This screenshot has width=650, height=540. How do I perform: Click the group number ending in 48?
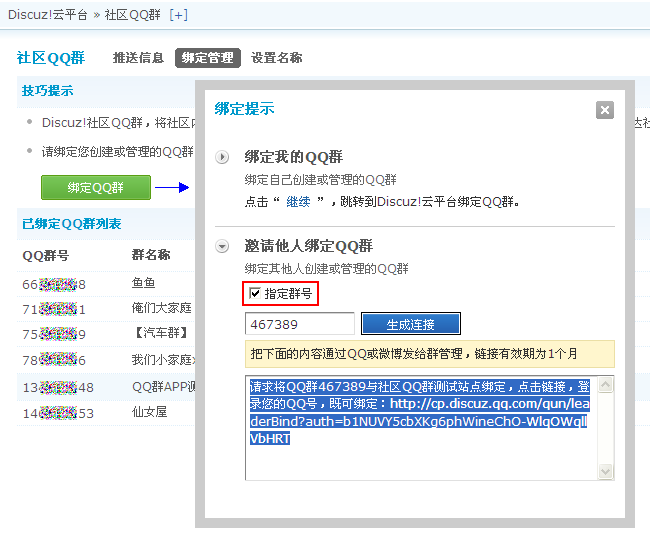tap(58, 387)
